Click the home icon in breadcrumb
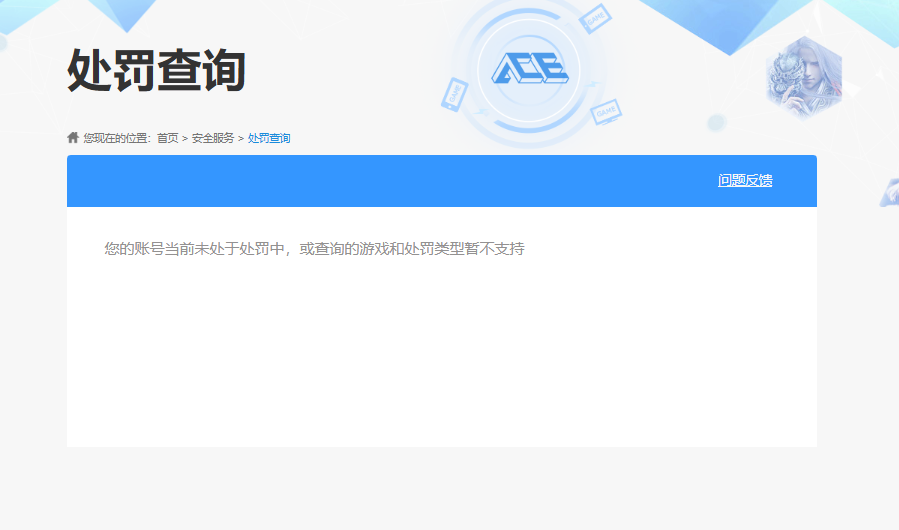The height and width of the screenshot is (530, 899). pyautogui.click(x=73, y=137)
